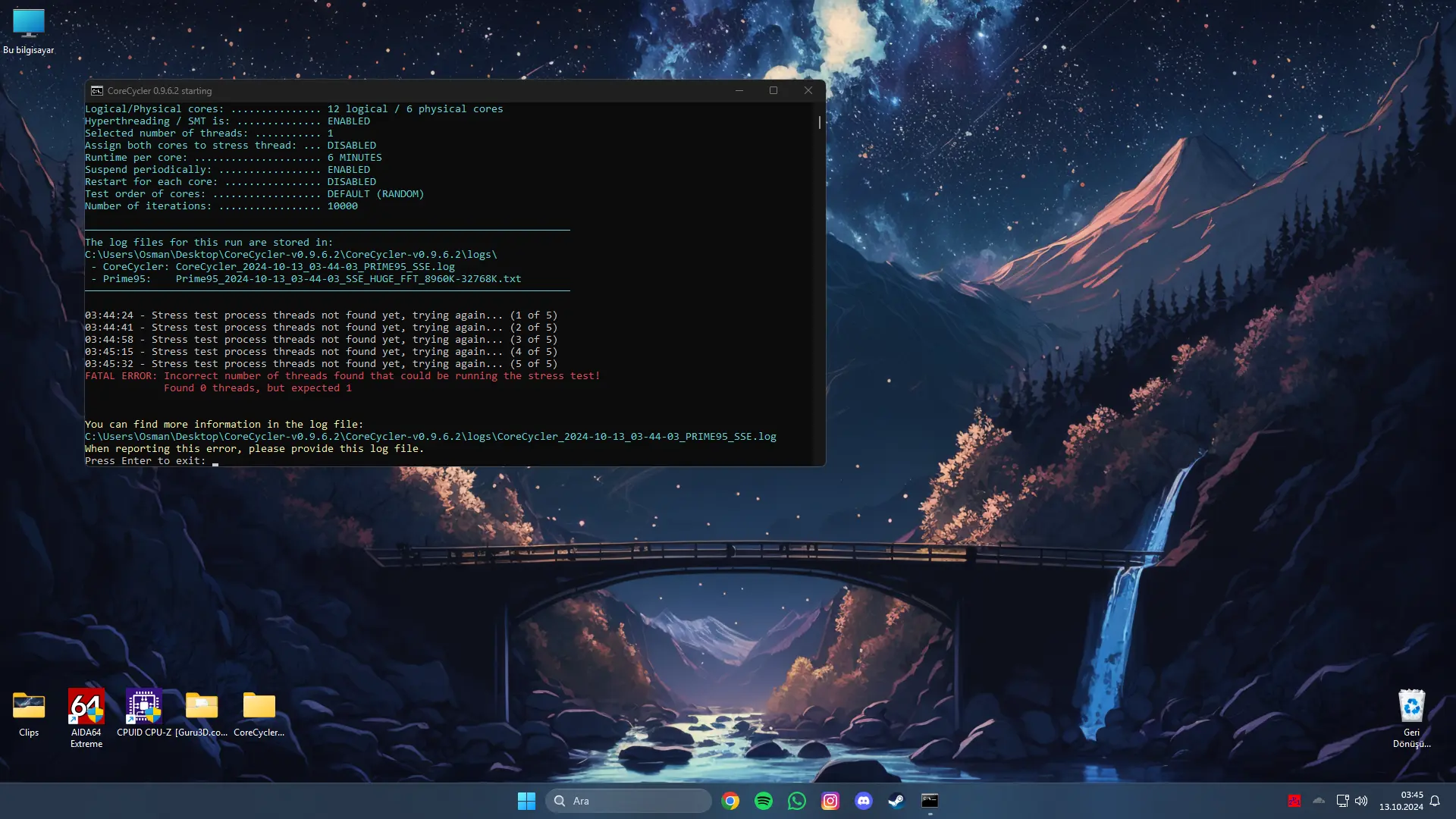Open the clock and date 13.10.2024

tap(1401, 801)
